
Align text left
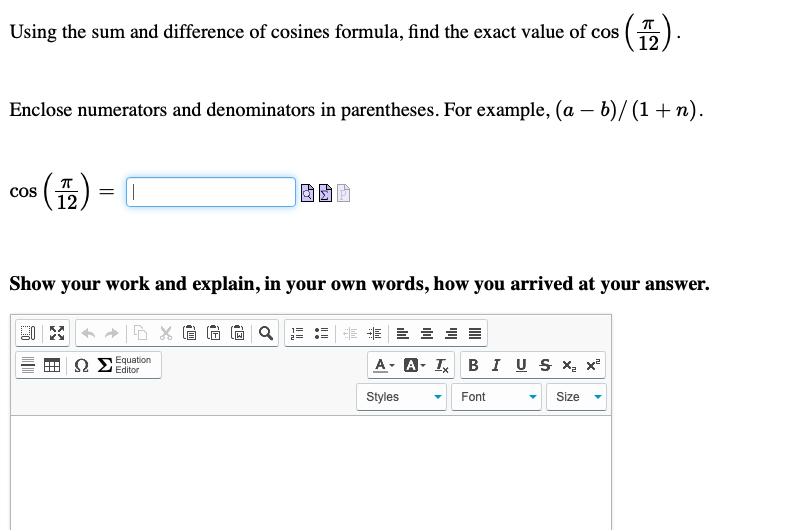[x=403, y=333]
